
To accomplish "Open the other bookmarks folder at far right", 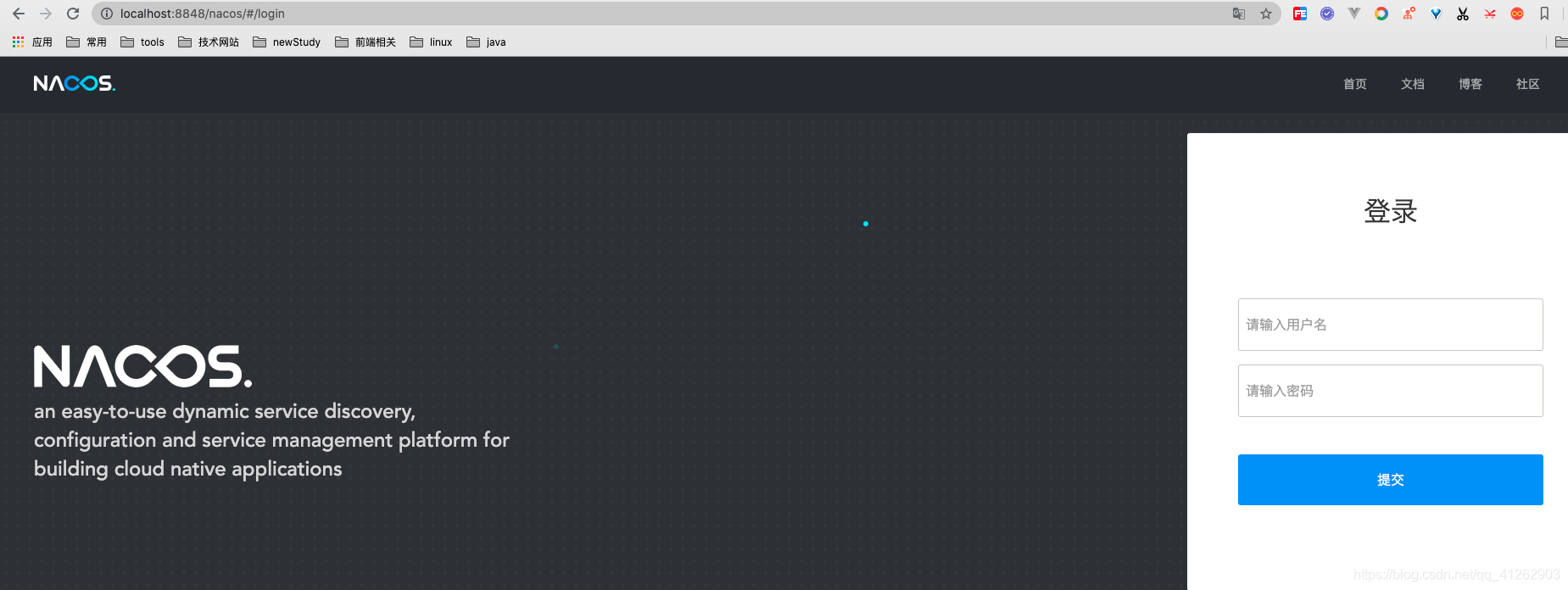I will [1560, 42].
